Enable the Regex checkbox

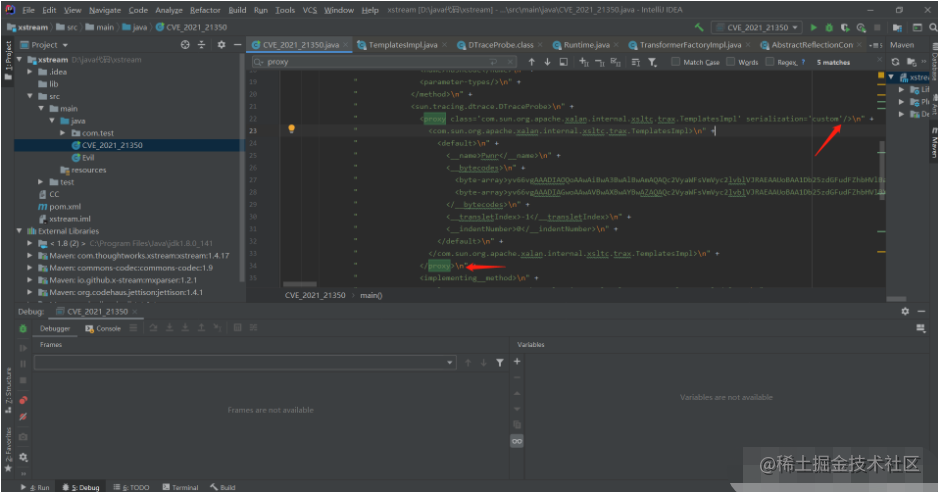770,62
